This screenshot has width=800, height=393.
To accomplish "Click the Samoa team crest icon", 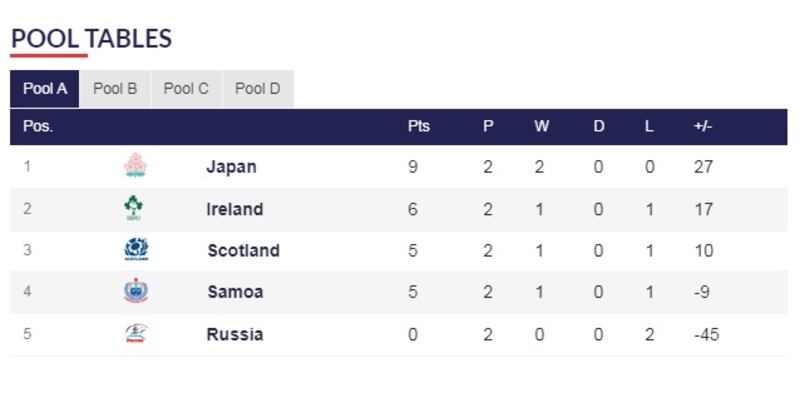I will [136, 291].
